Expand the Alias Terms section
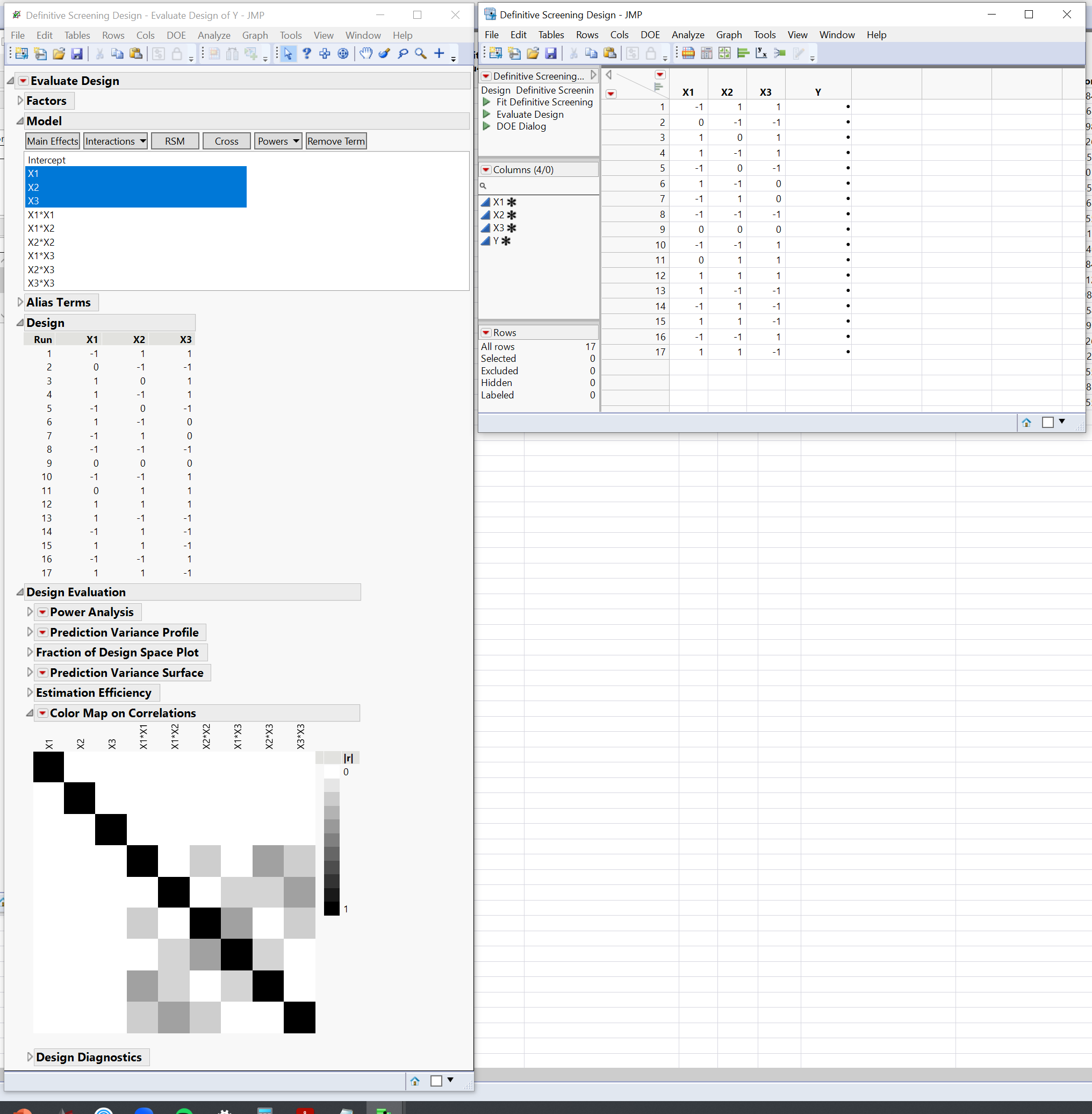 20,303
